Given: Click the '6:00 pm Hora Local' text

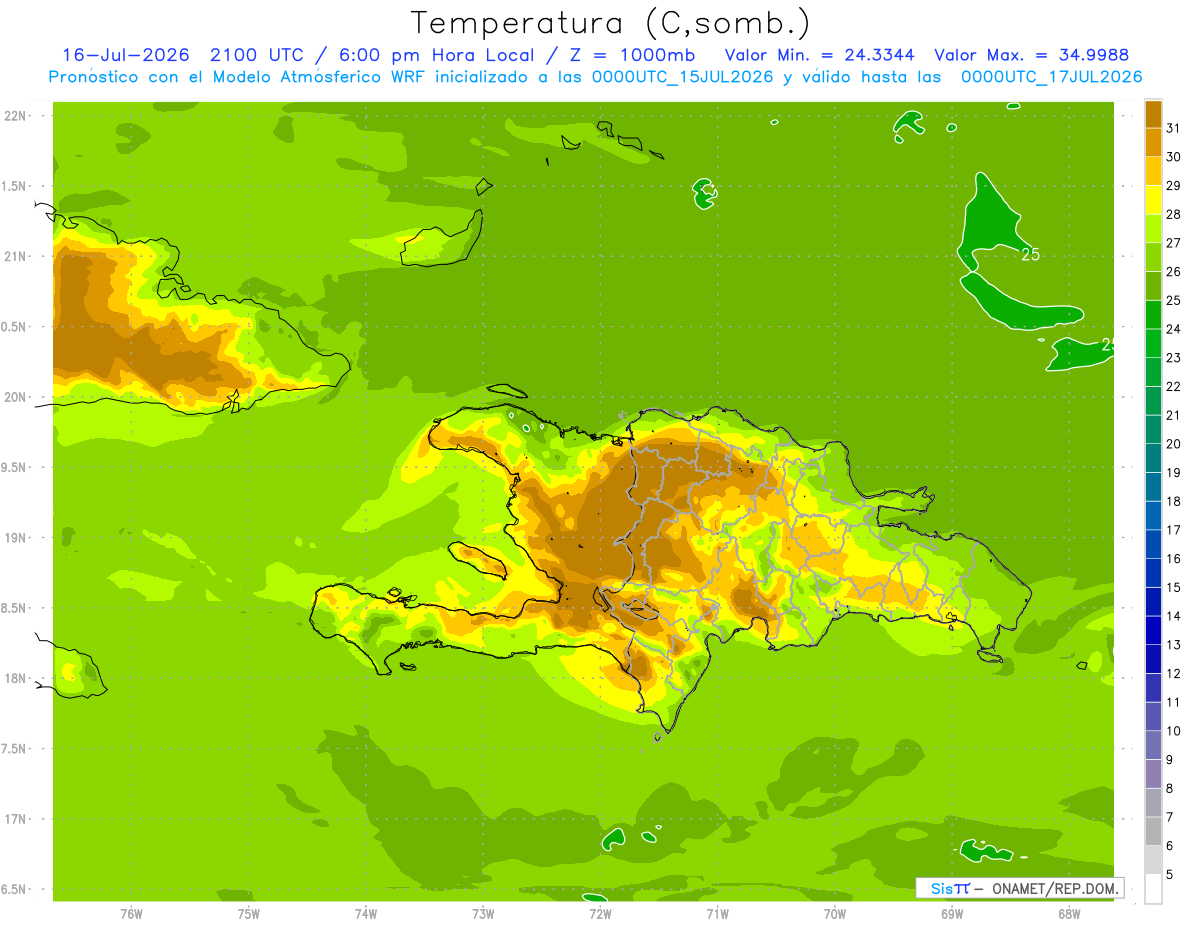Looking at the screenshot, I should coord(437,55).
